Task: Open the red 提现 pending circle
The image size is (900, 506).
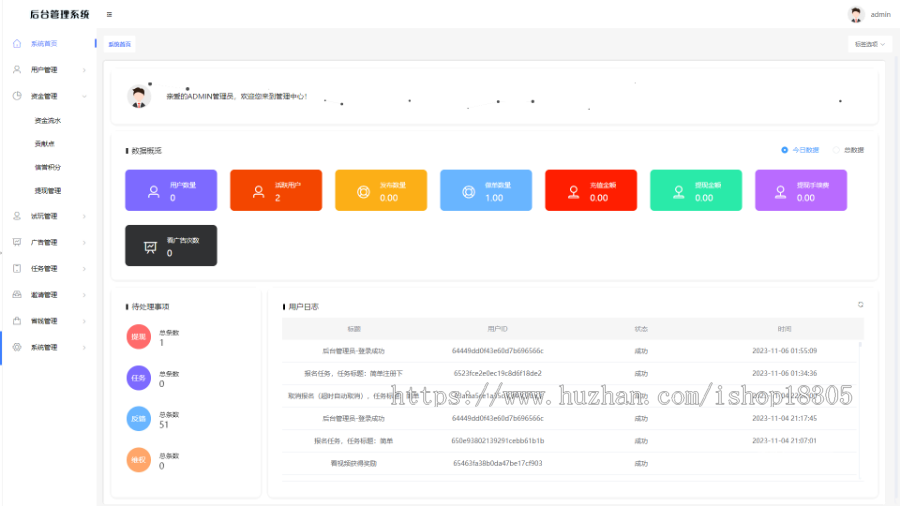Action: click(x=138, y=337)
